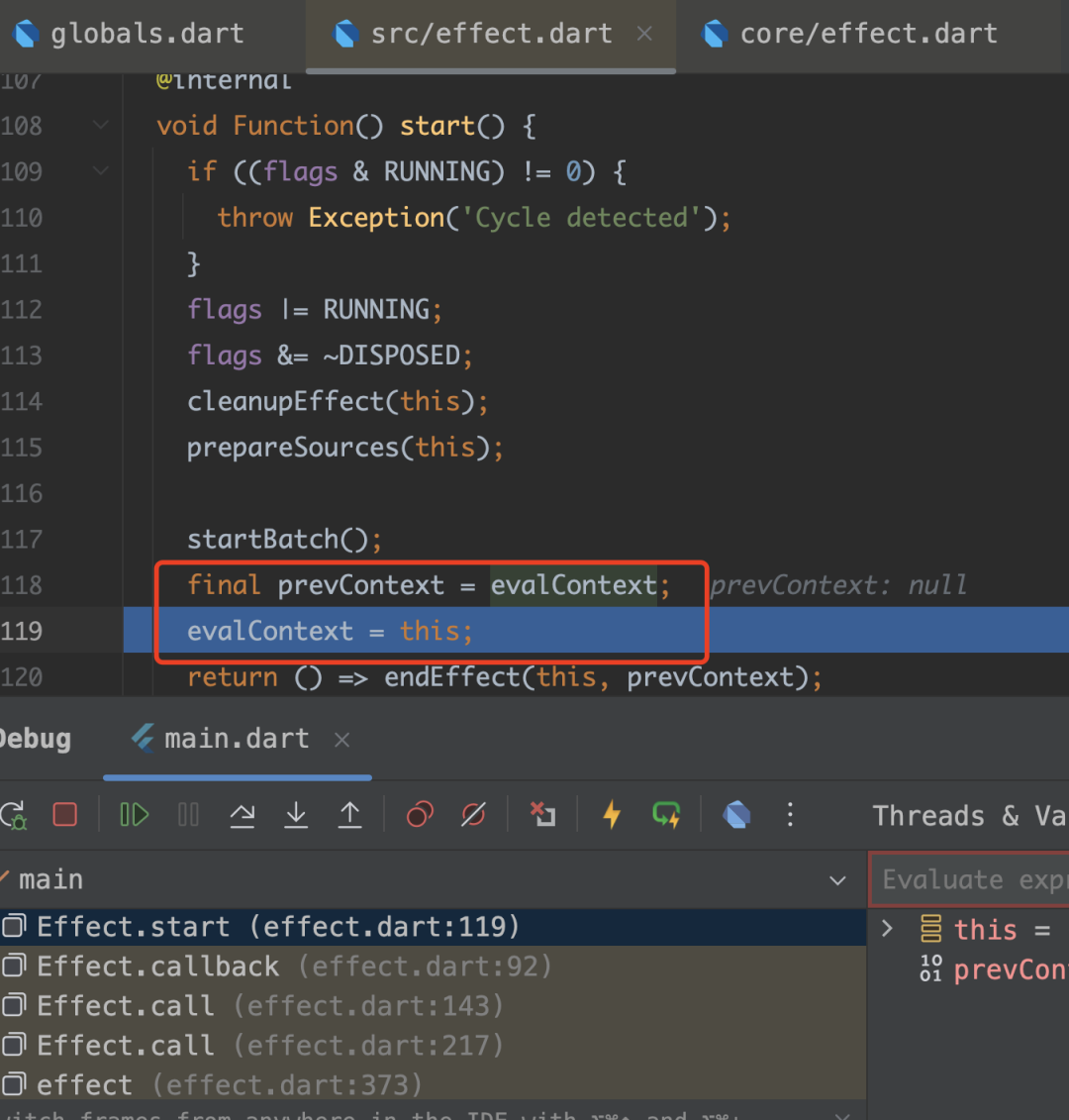The height and width of the screenshot is (1120, 1069).
Task: Switch to the globals.dart tab
Action: (x=146, y=34)
